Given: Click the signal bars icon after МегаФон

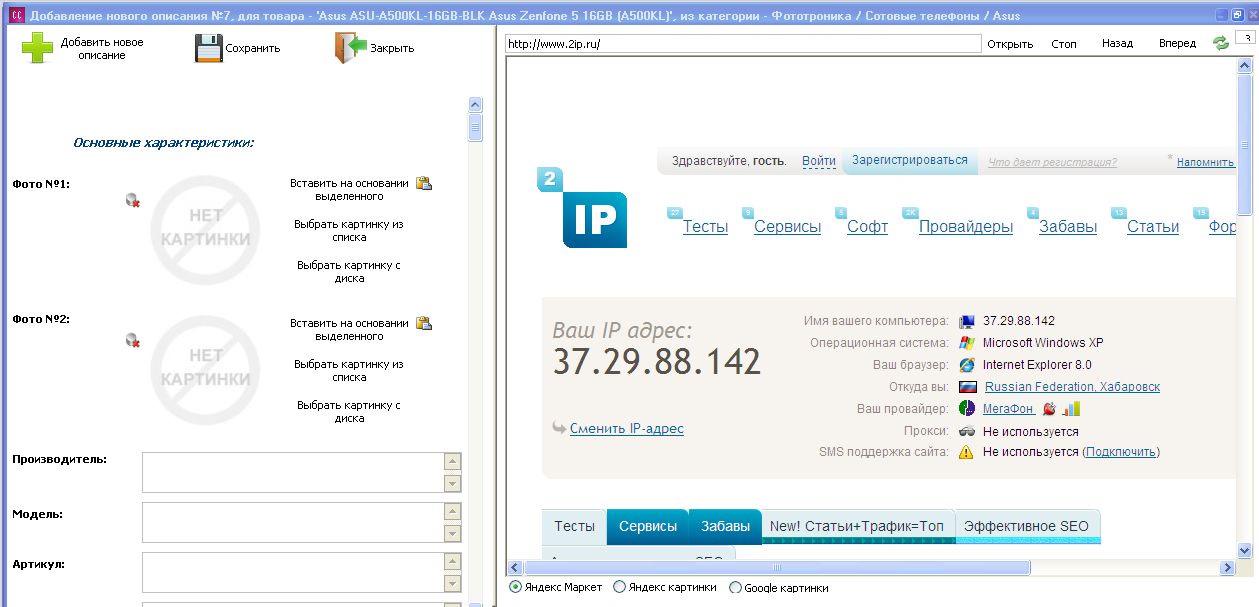Looking at the screenshot, I should click(1072, 408).
